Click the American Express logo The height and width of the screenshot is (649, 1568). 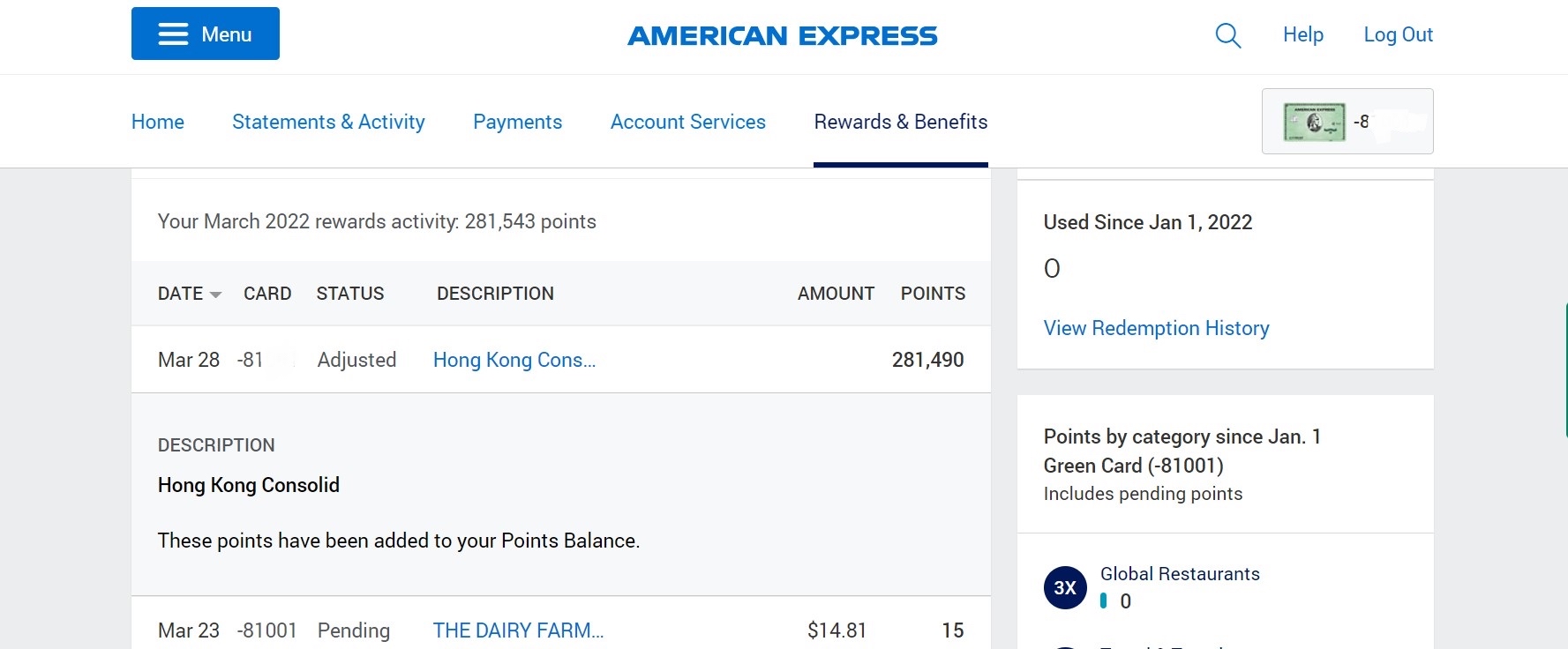coord(782,35)
